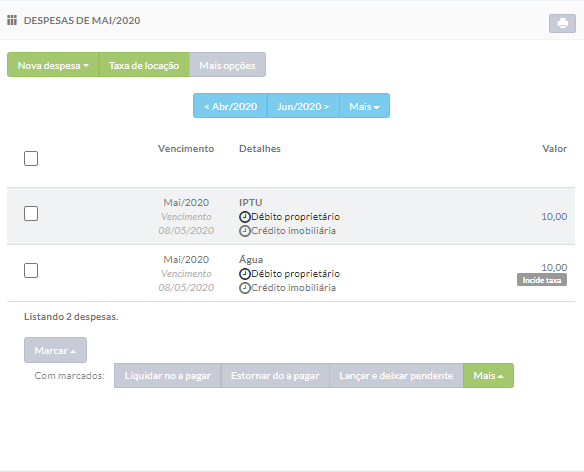The image size is (584, 472).
Task: Toggle the select-all checkbox in table header
Action: (x=31, y=158)
